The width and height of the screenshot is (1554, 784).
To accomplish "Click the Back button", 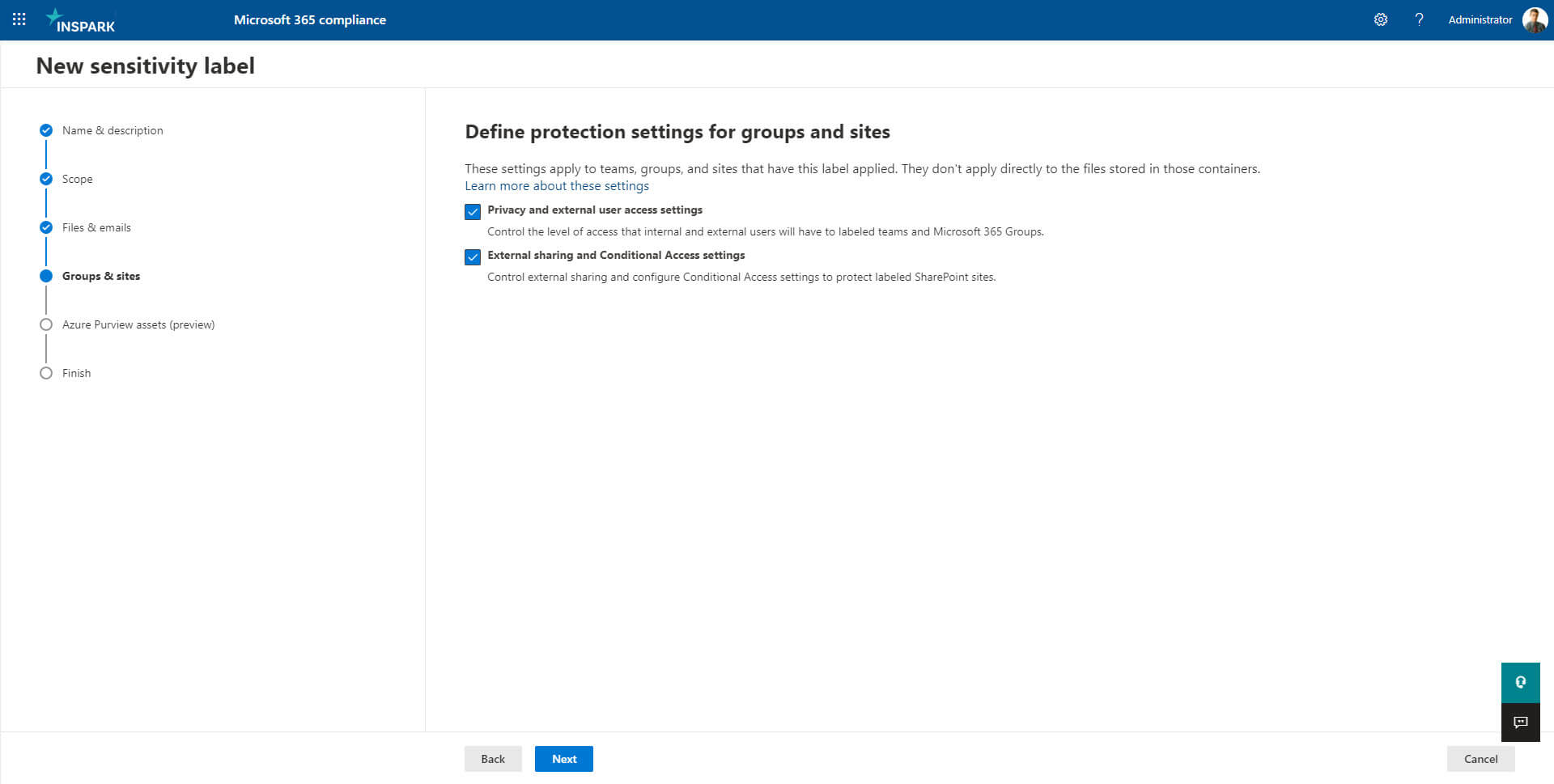I will point(493,759).
